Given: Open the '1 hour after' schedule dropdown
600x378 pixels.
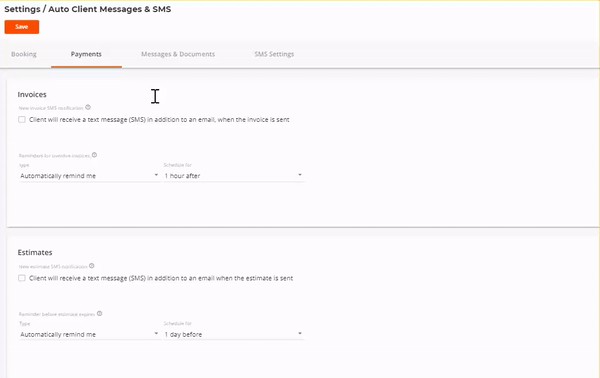Looking at the screenshot, I should [234, 176].
